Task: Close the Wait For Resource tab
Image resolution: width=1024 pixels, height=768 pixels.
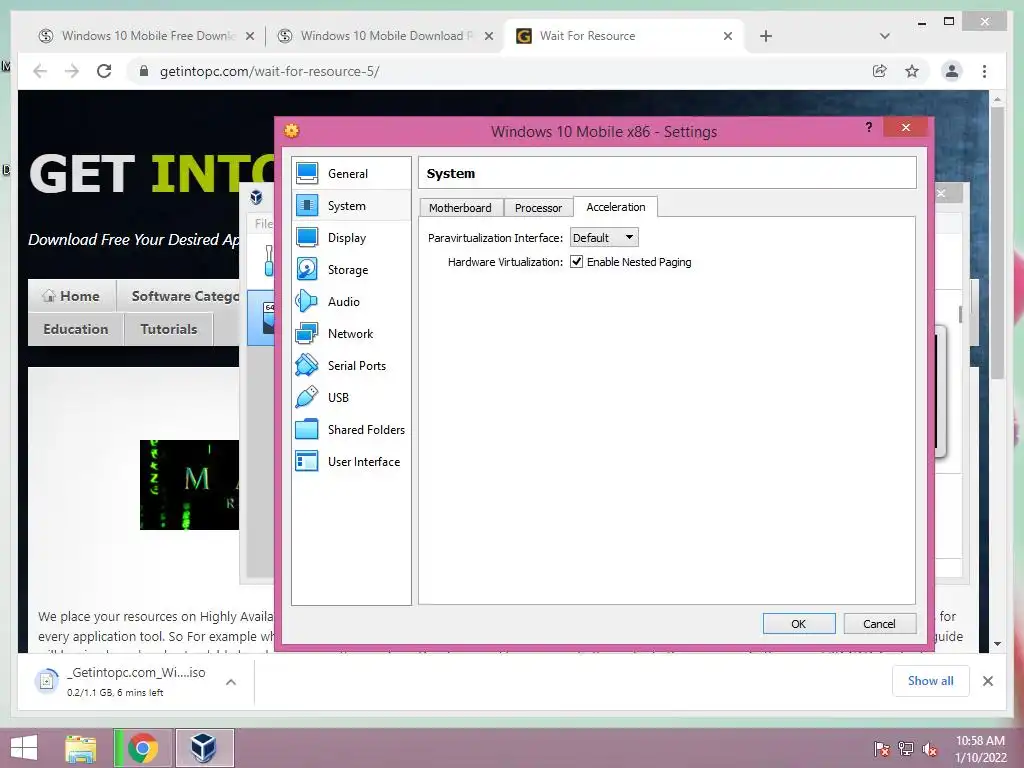Action: [728, 36]
